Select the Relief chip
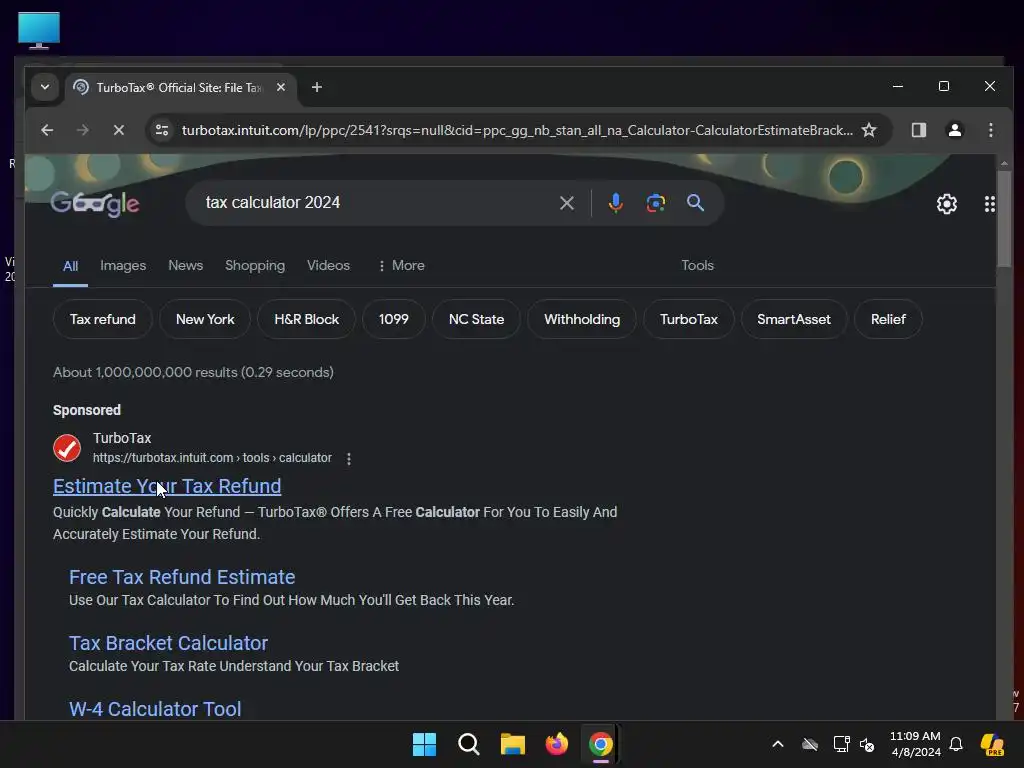The width and height of the screenshot is (1024, 768). tap(888, 319)
